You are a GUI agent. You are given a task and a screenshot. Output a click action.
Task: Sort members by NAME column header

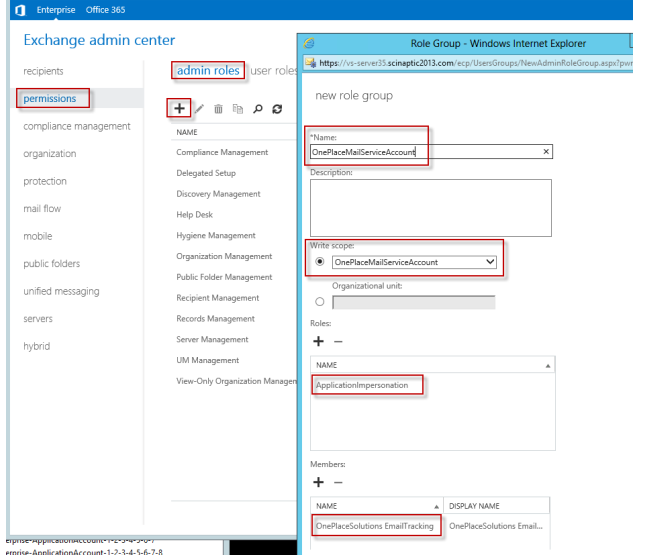pos(375,506)
